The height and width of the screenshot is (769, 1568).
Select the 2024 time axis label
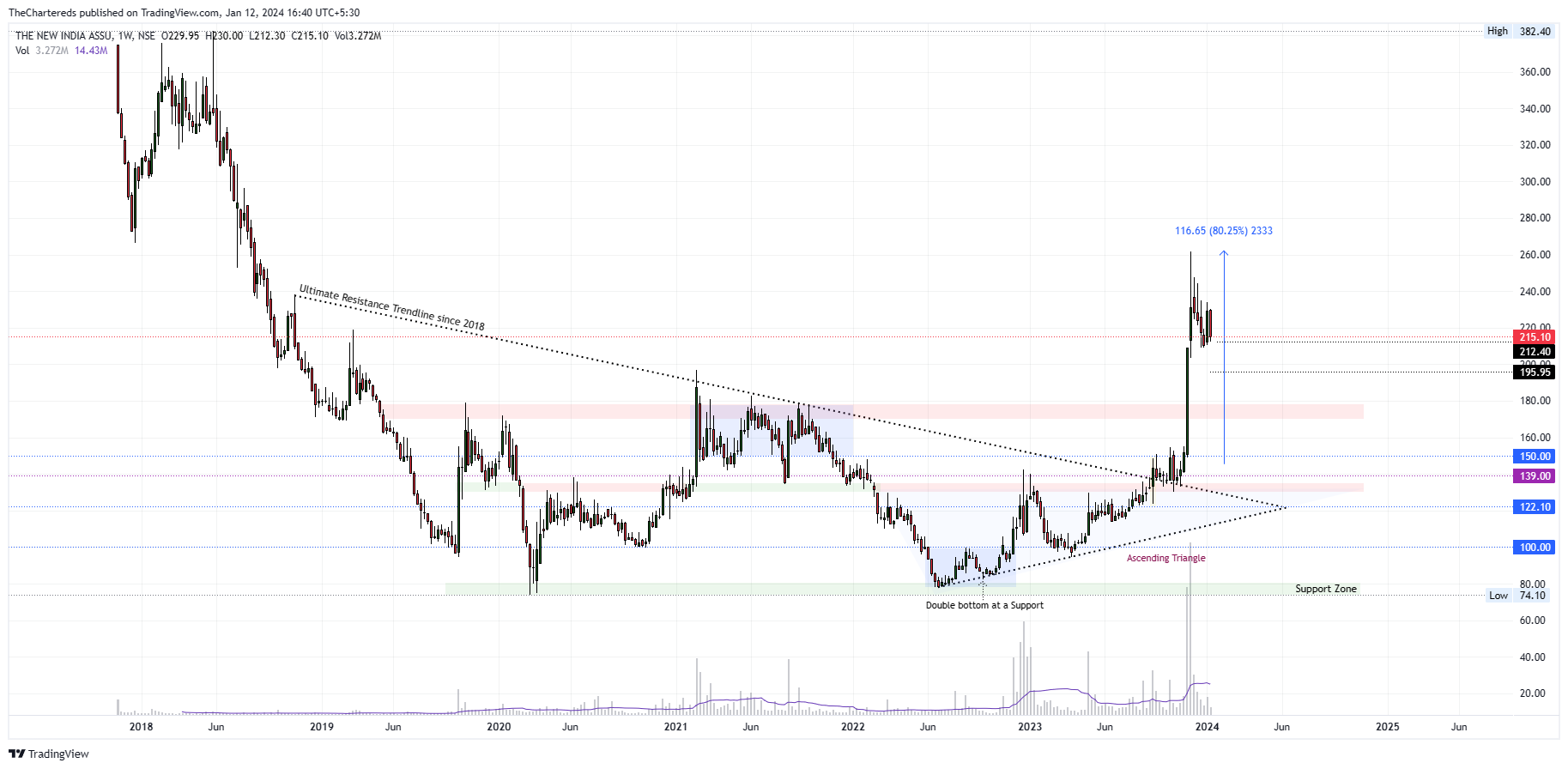(x=1207, y=727)
